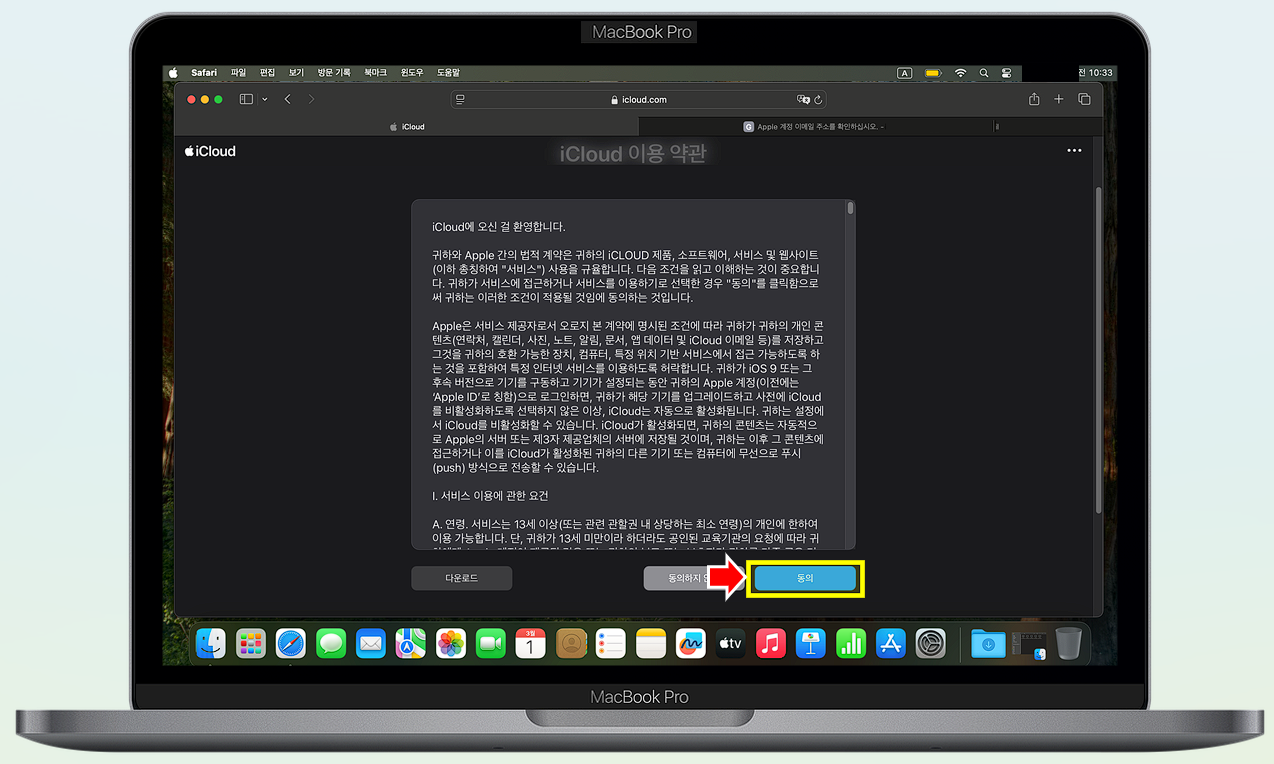Open the 북마크 menu
Screen dimensions: 1274x764
(x=375, y=73)
